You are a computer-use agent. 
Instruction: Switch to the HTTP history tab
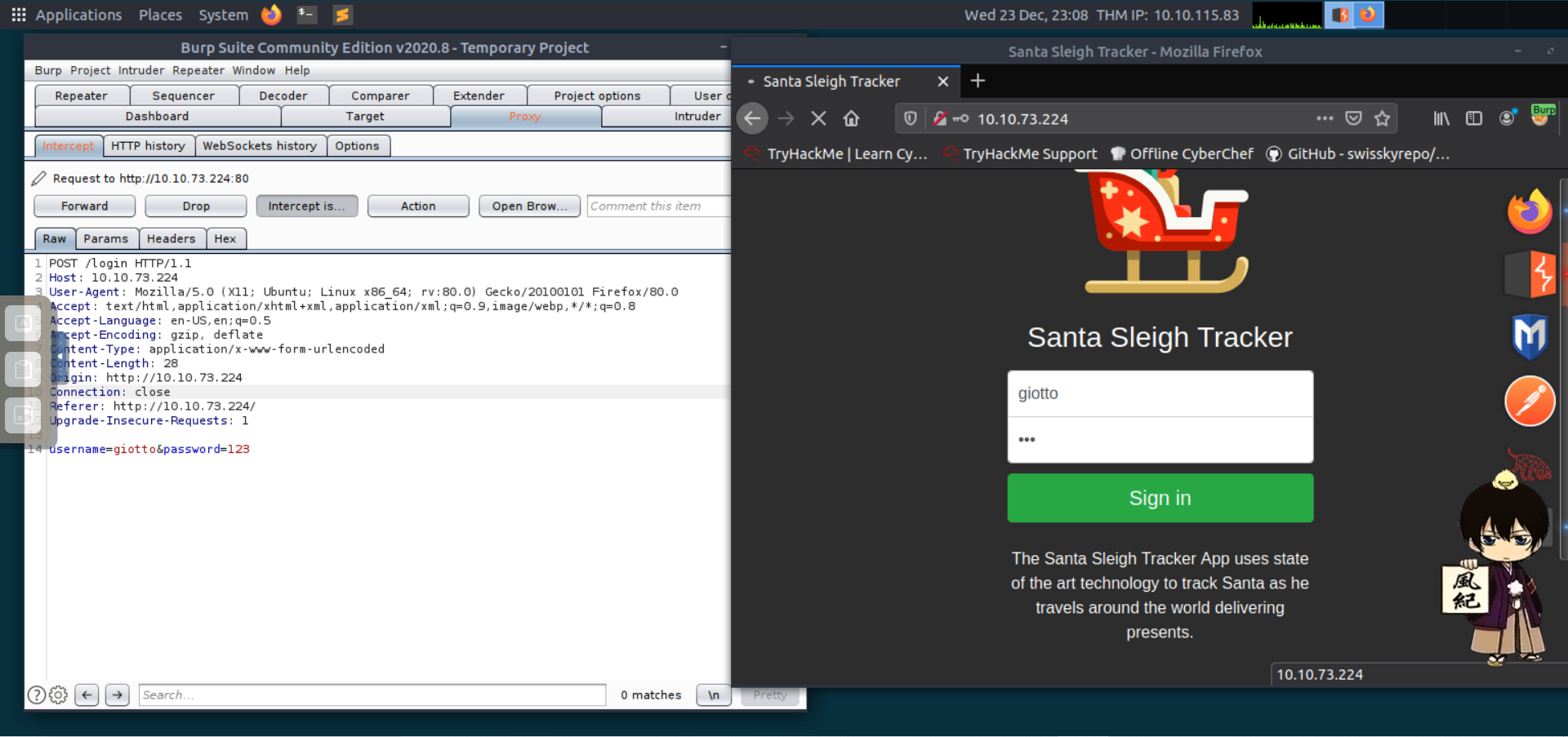[148, 146]
